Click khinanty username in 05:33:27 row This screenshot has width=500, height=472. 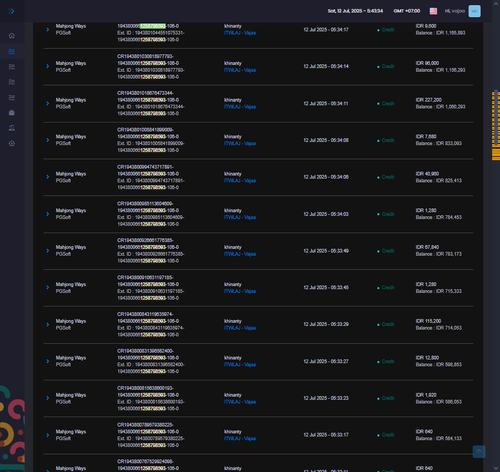(233, 358)
